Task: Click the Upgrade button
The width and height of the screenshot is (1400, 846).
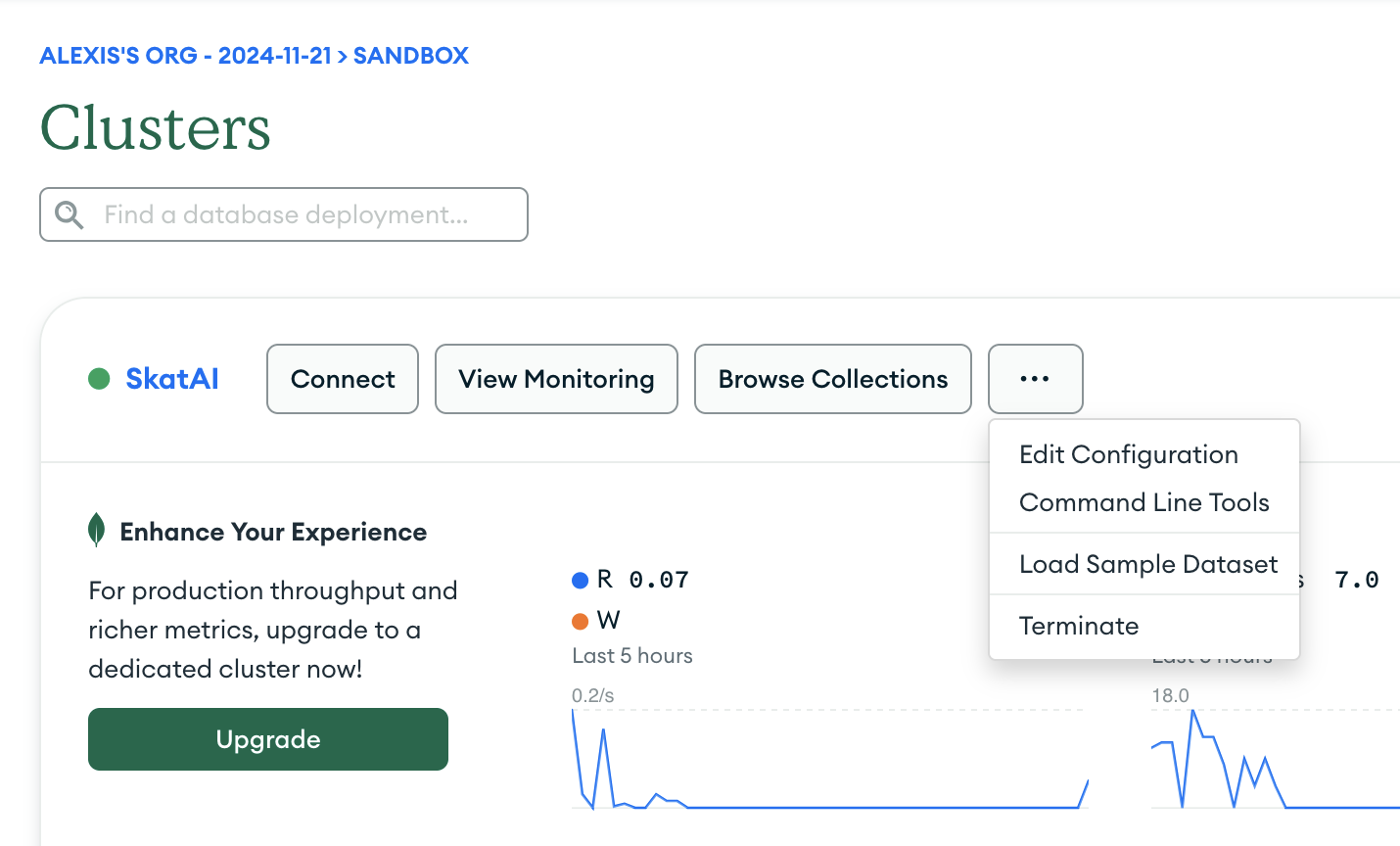Action: pyautogui.click(x=267, y=739)
